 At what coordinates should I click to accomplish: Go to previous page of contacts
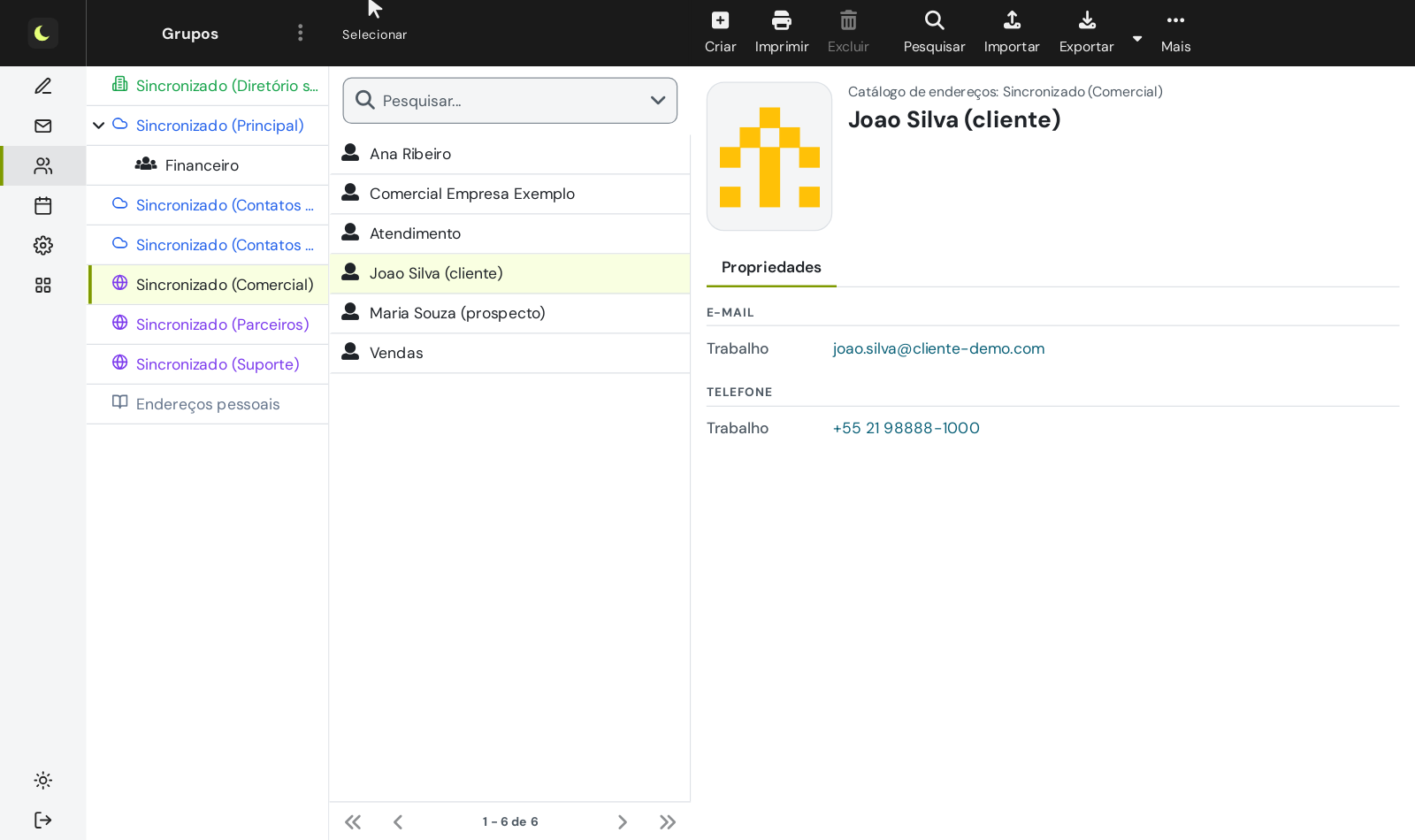pos(398,821)
